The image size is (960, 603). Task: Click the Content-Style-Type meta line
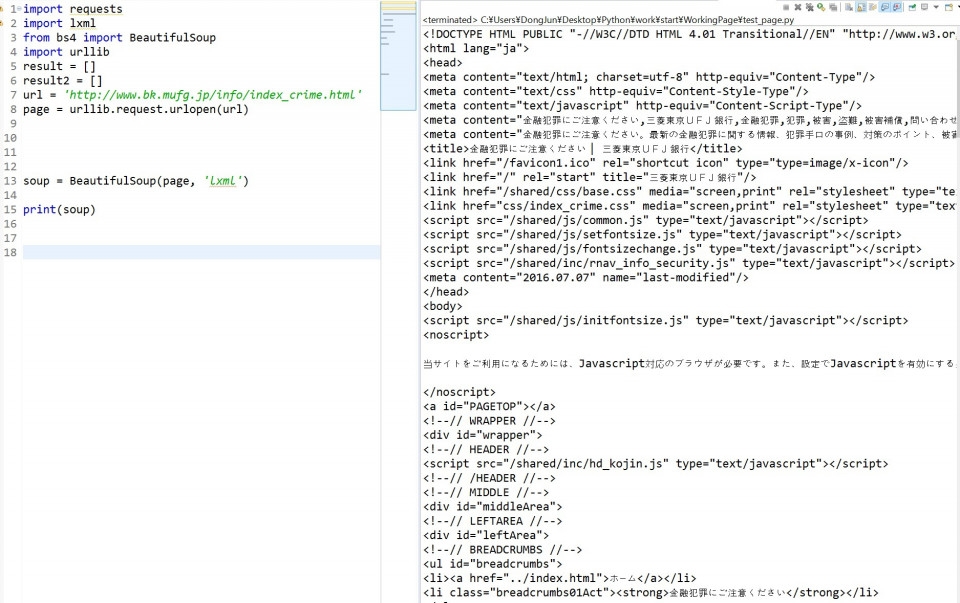click(616, 92)
